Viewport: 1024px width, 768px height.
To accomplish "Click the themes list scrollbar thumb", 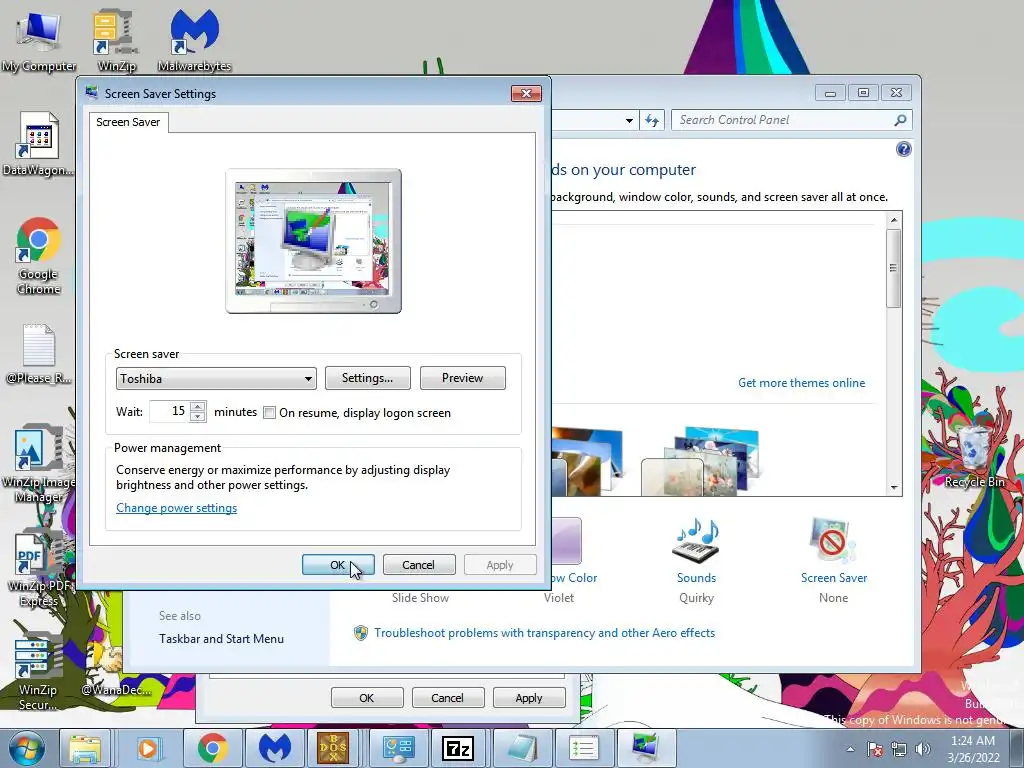I will point(893,268).
